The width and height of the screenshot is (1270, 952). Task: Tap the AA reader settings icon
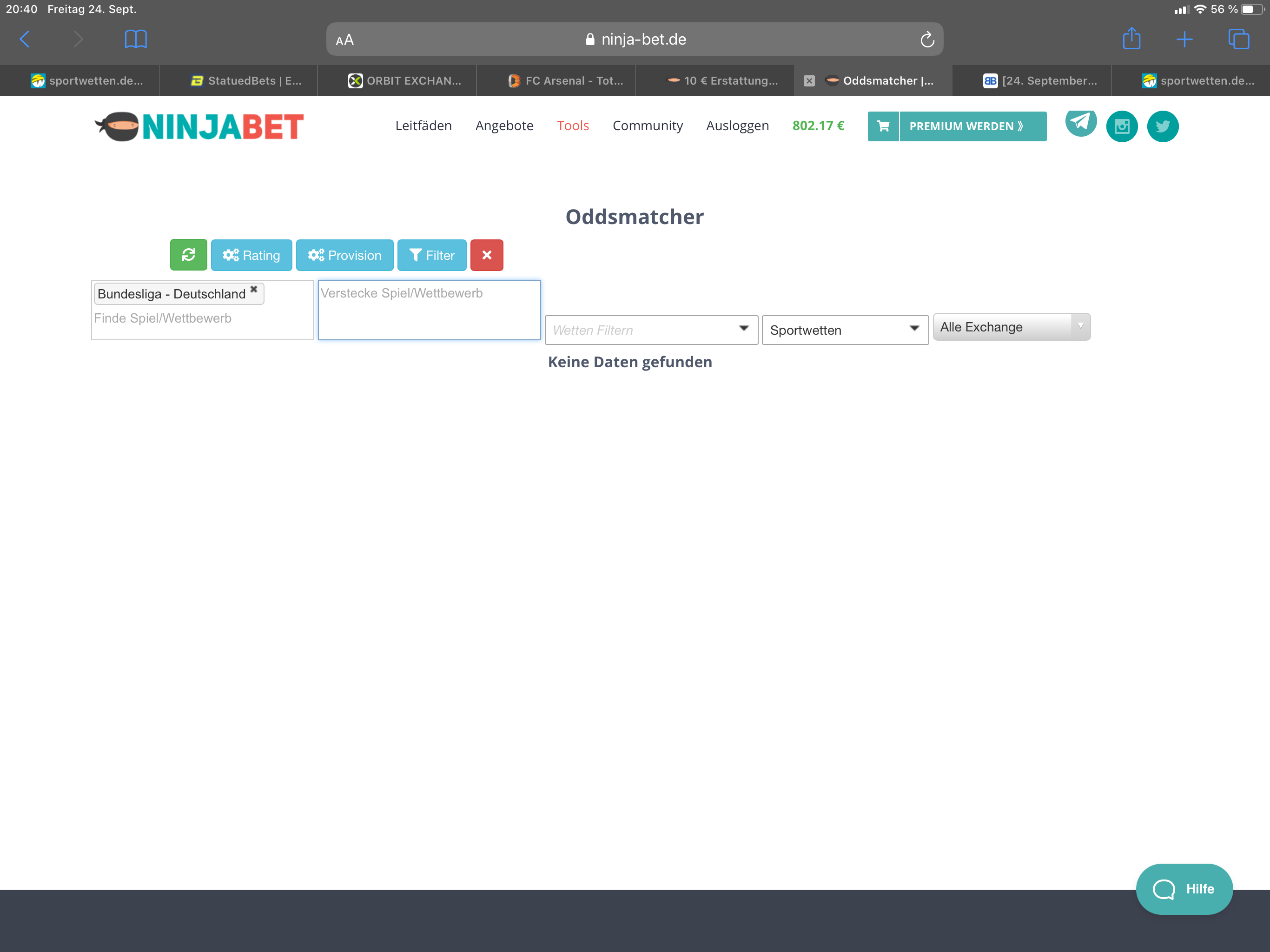click(344, 40)
